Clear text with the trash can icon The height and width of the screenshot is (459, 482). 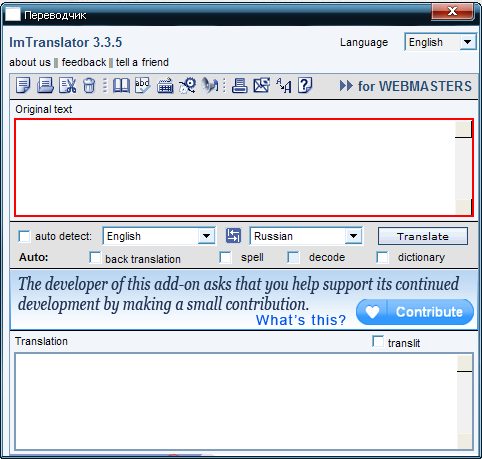89,85
